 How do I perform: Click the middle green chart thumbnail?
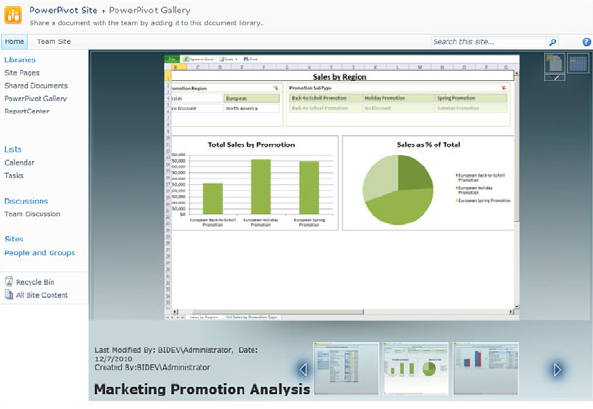pyautogui.click(x=416, y=369)
